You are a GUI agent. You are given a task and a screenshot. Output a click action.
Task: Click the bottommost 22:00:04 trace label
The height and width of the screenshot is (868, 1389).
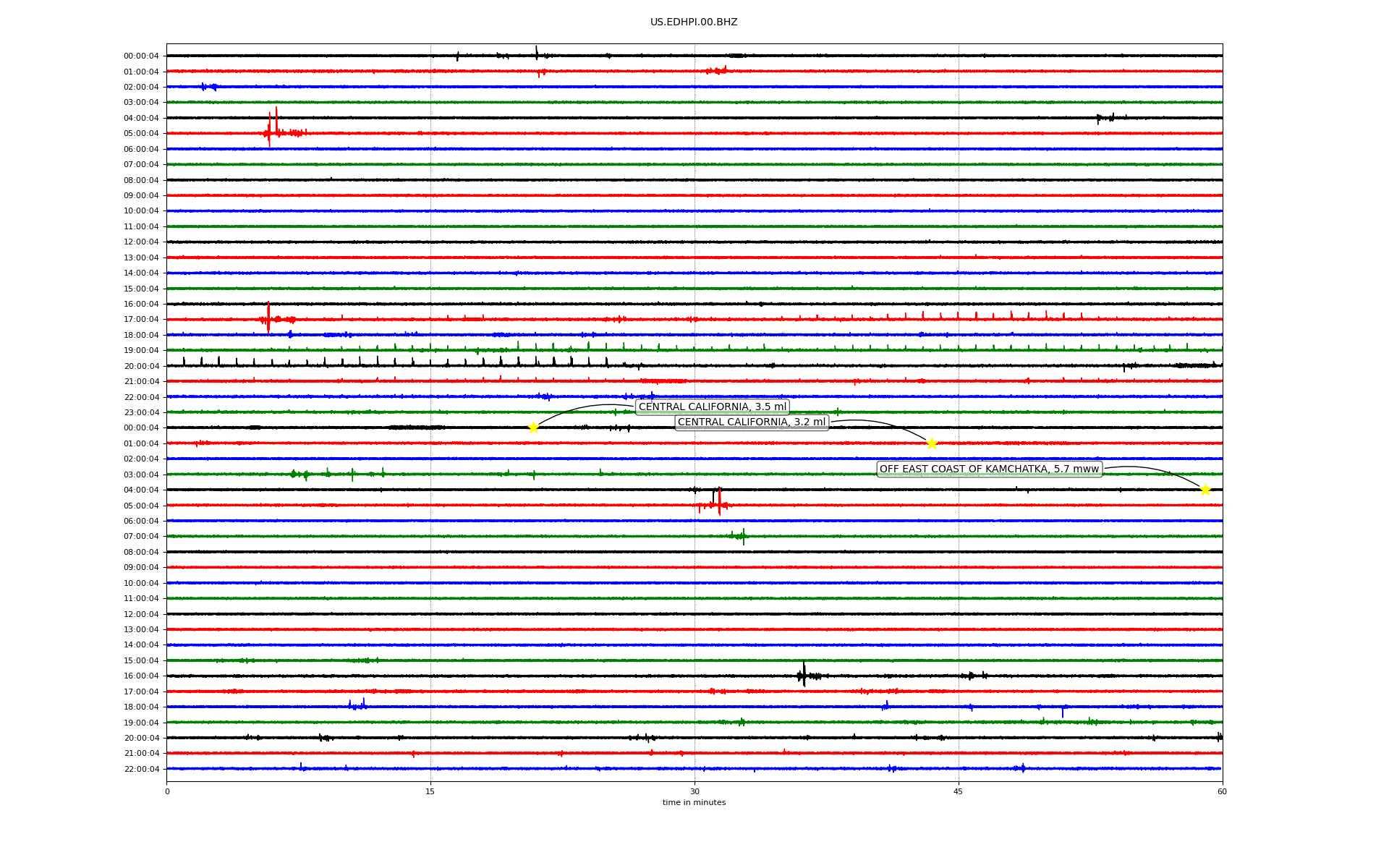141,769
